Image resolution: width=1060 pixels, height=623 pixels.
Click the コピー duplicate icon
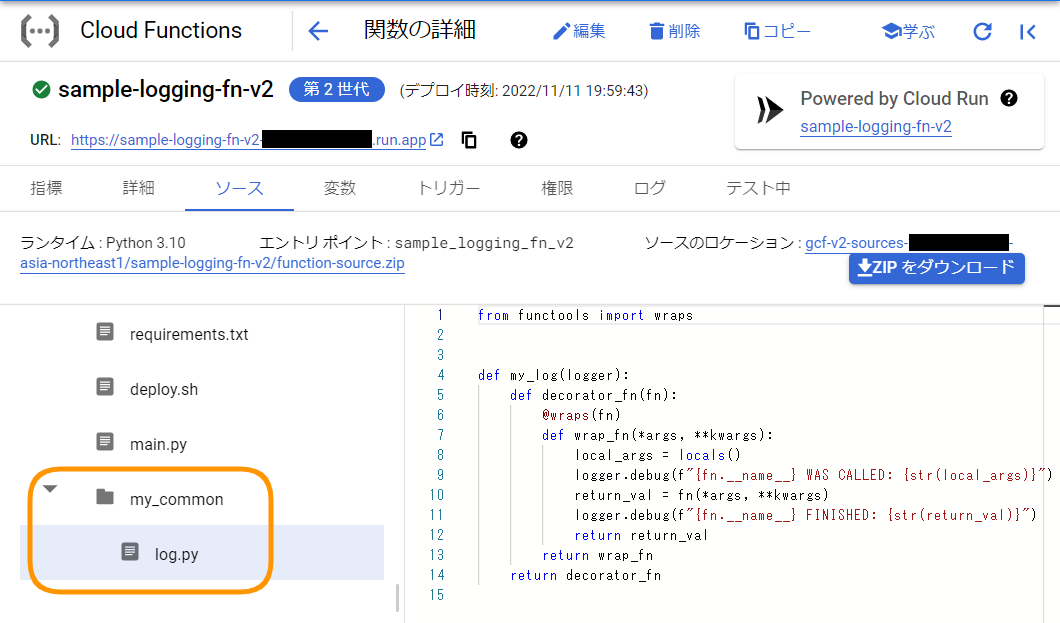pos(752,31)
